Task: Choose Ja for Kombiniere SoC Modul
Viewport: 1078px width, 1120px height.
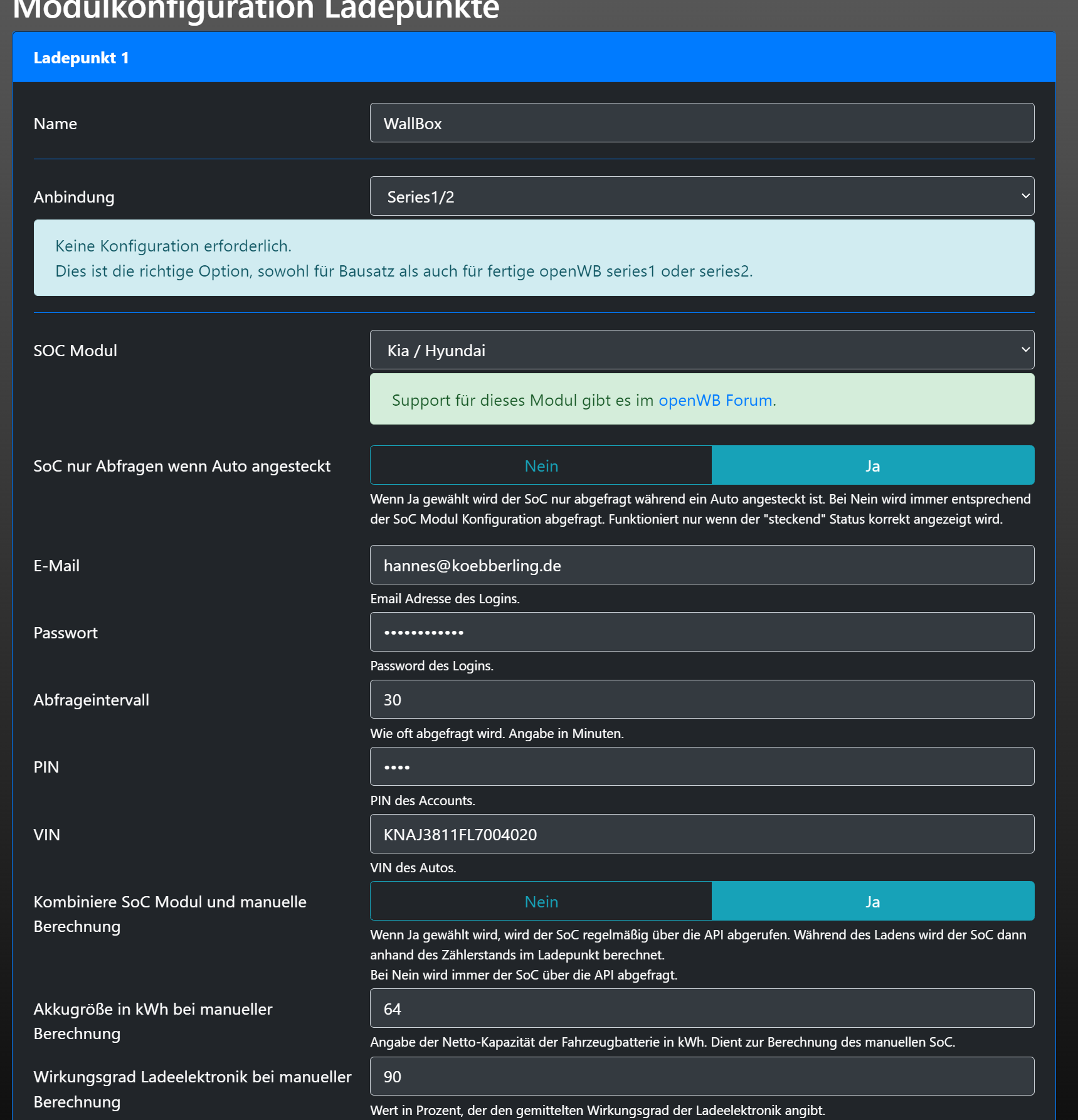Action: [872, 901]
